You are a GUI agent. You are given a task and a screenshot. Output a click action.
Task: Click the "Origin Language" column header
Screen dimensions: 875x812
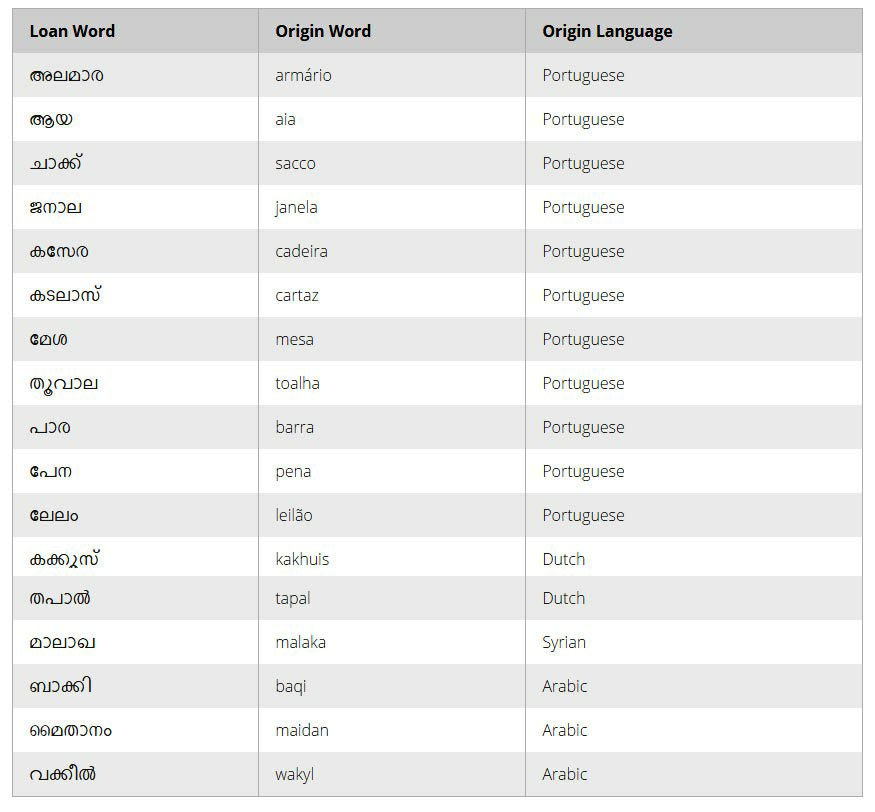(607, 31)
